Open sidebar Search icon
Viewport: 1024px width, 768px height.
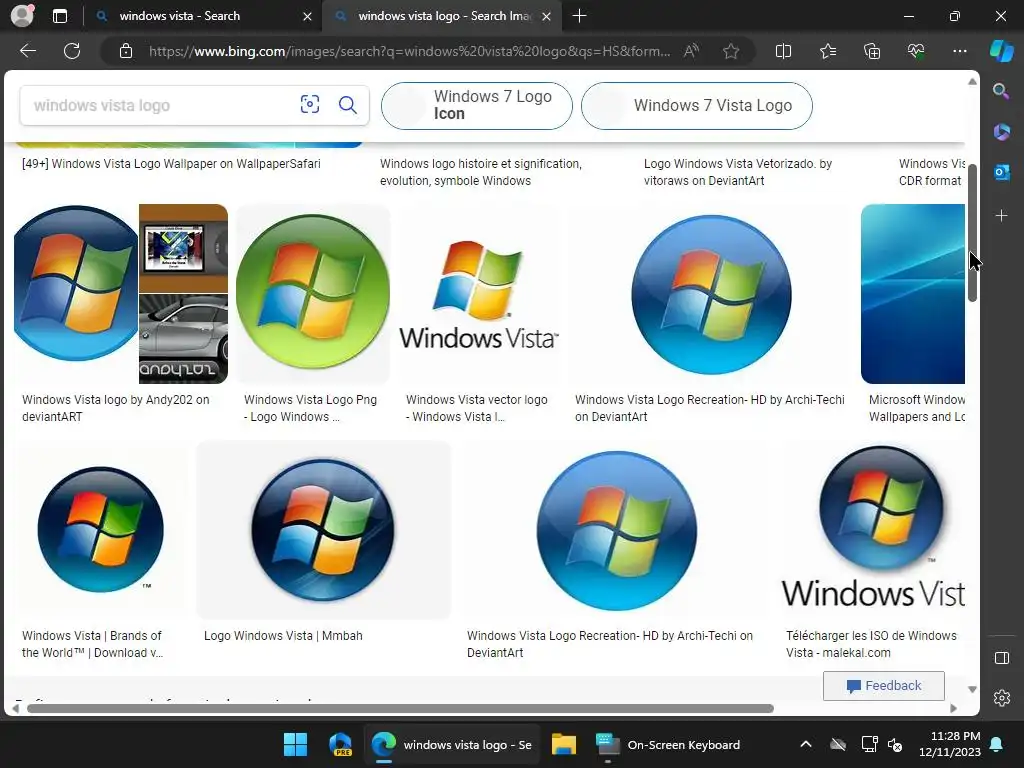tap(1001, 91)
